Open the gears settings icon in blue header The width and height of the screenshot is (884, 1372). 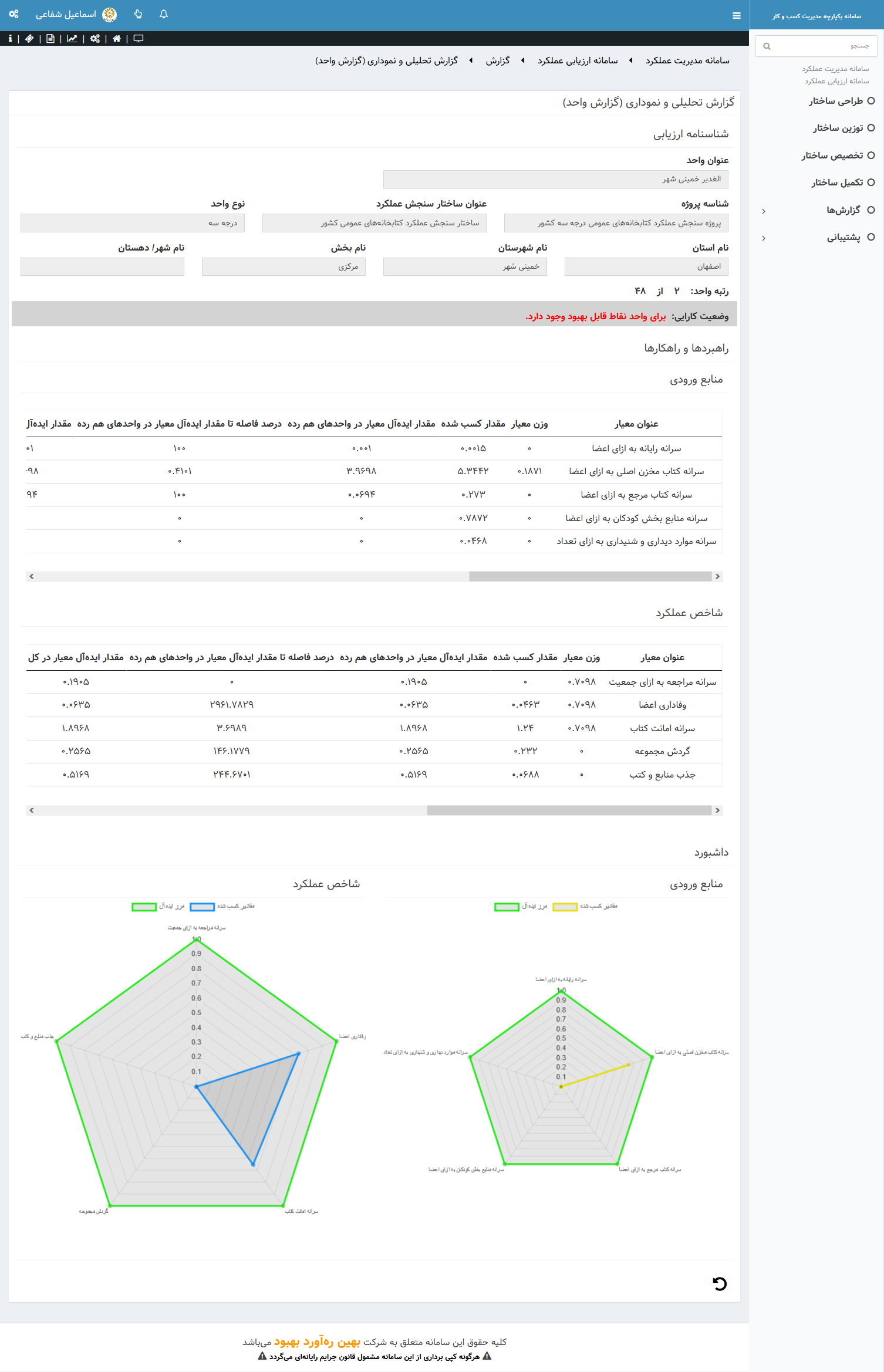[14, 15]
